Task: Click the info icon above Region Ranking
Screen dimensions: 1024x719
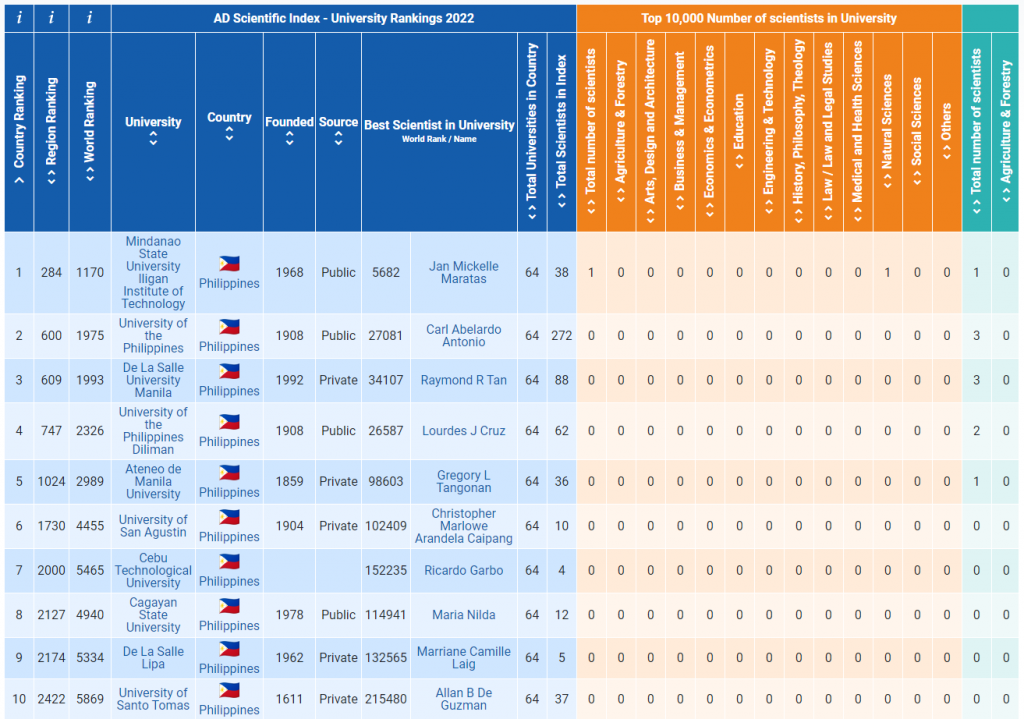Action: [x=51, y=18]
